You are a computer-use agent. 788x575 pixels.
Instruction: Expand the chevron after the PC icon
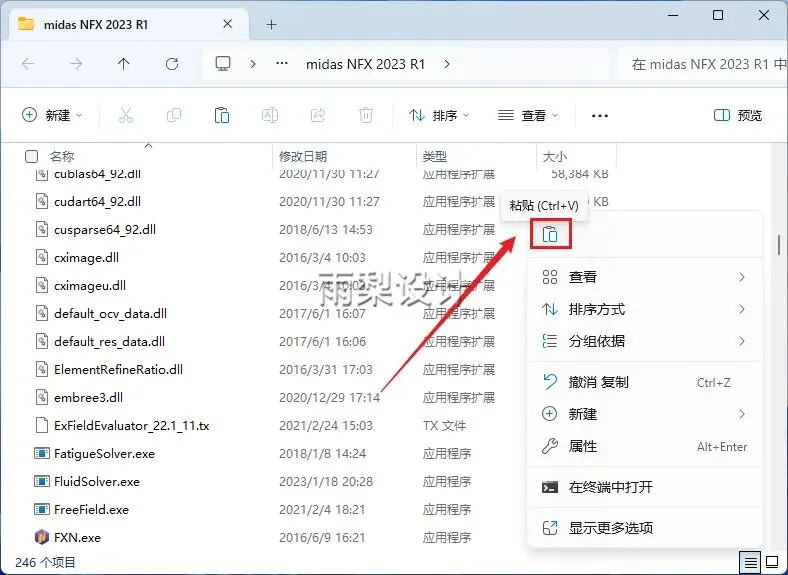tap(253, 64)
